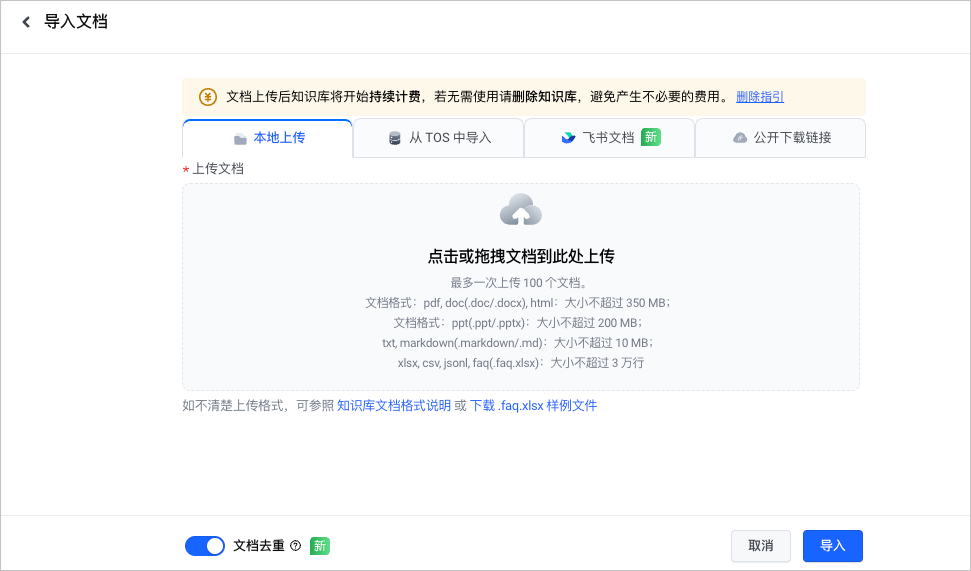Click the 文档去重 label text
The image size is (971, 571).
(x=259, y=546)
